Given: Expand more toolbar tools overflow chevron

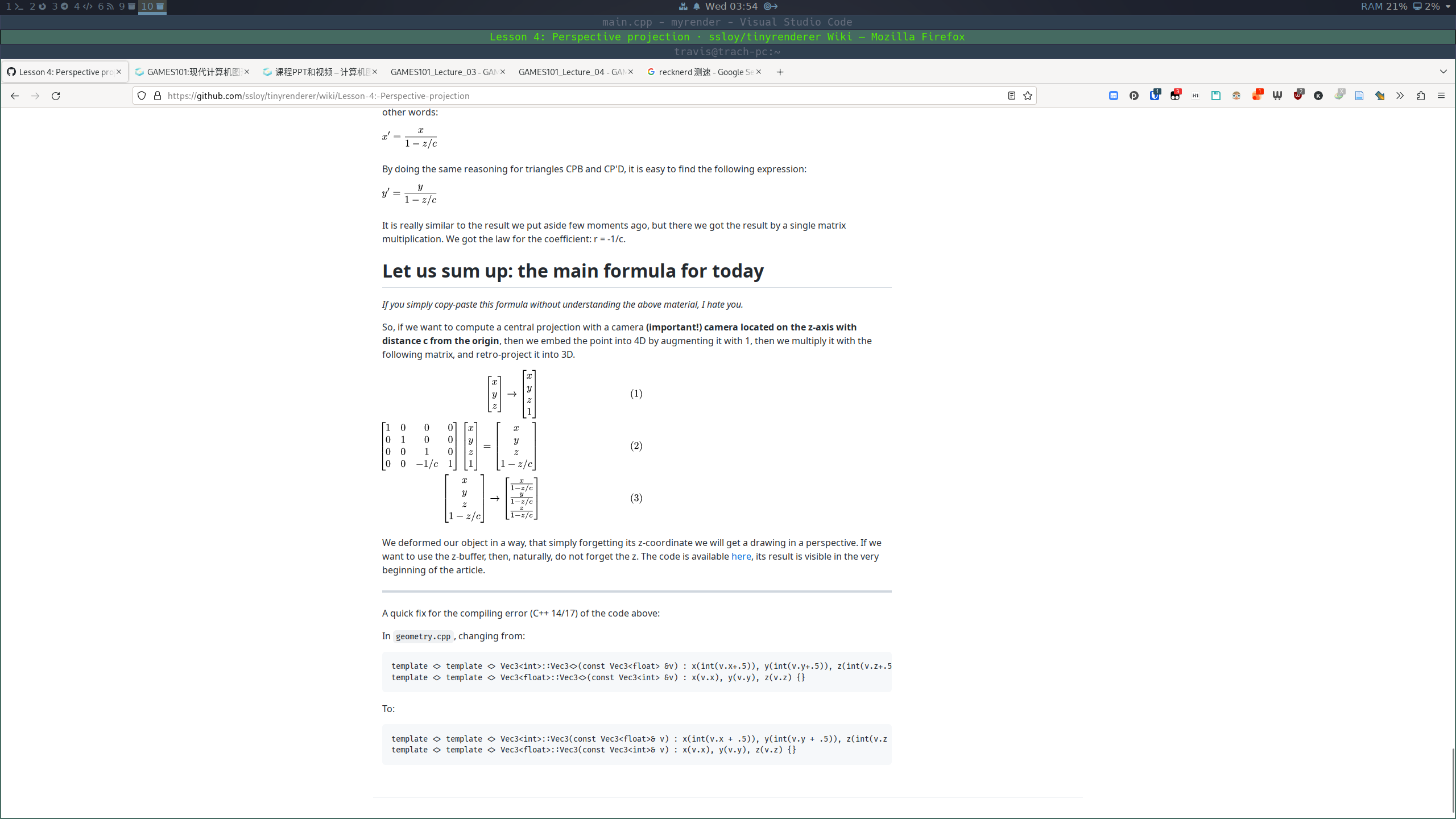Looking at the screenshot, I should [x=1400, y=96].
